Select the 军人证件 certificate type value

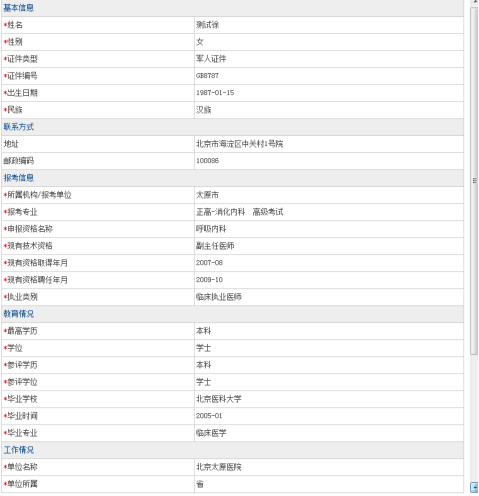click(x=211, y=59)
